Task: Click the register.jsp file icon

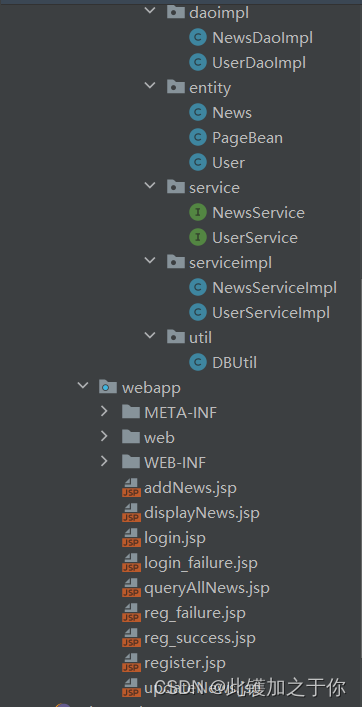Action: (131, 663)
